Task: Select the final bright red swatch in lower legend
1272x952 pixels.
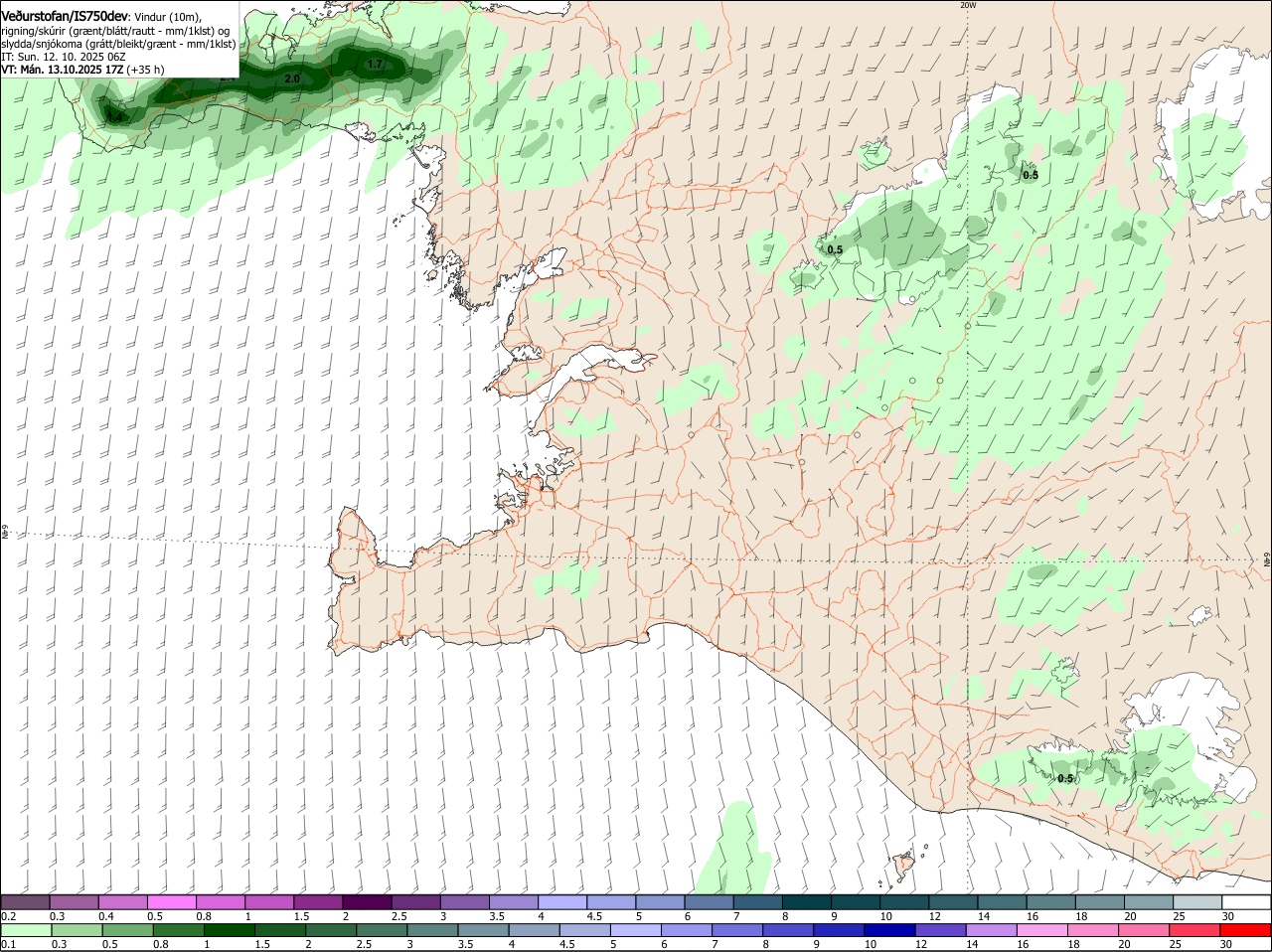Action: (1245, 930)
